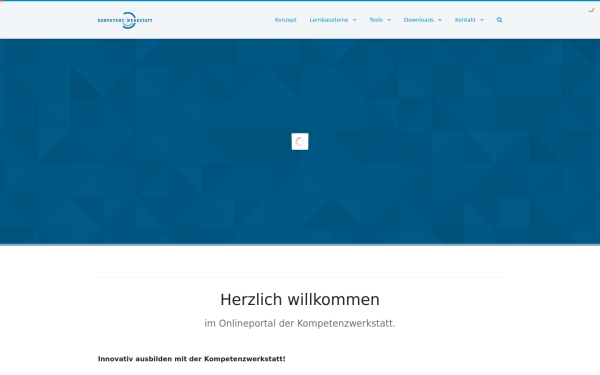This screenshot has width=600, height=375.
Task: Click the Kompetenzwerkstatt logo
Action: pos(125,20)
